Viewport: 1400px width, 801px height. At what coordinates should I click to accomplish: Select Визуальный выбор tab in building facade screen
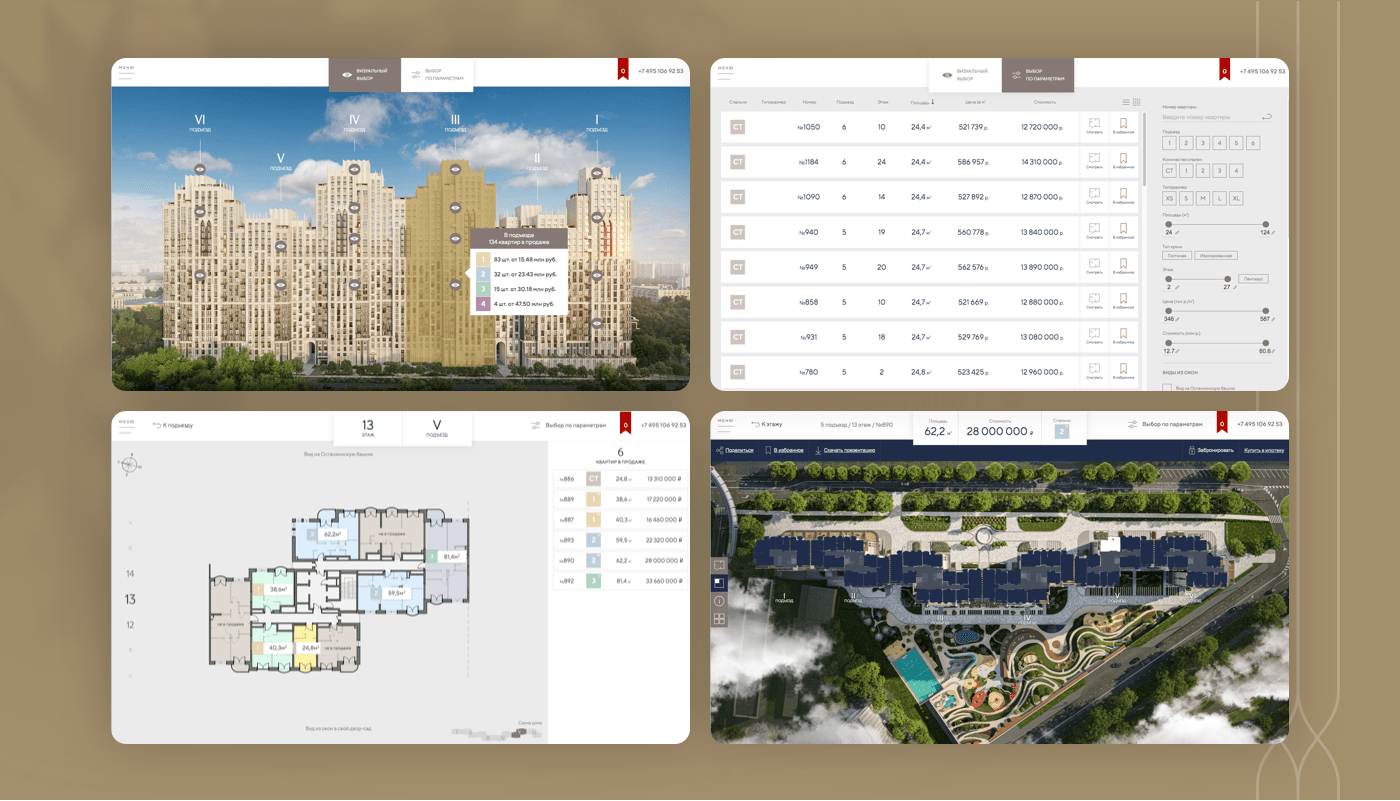(365, 74)
